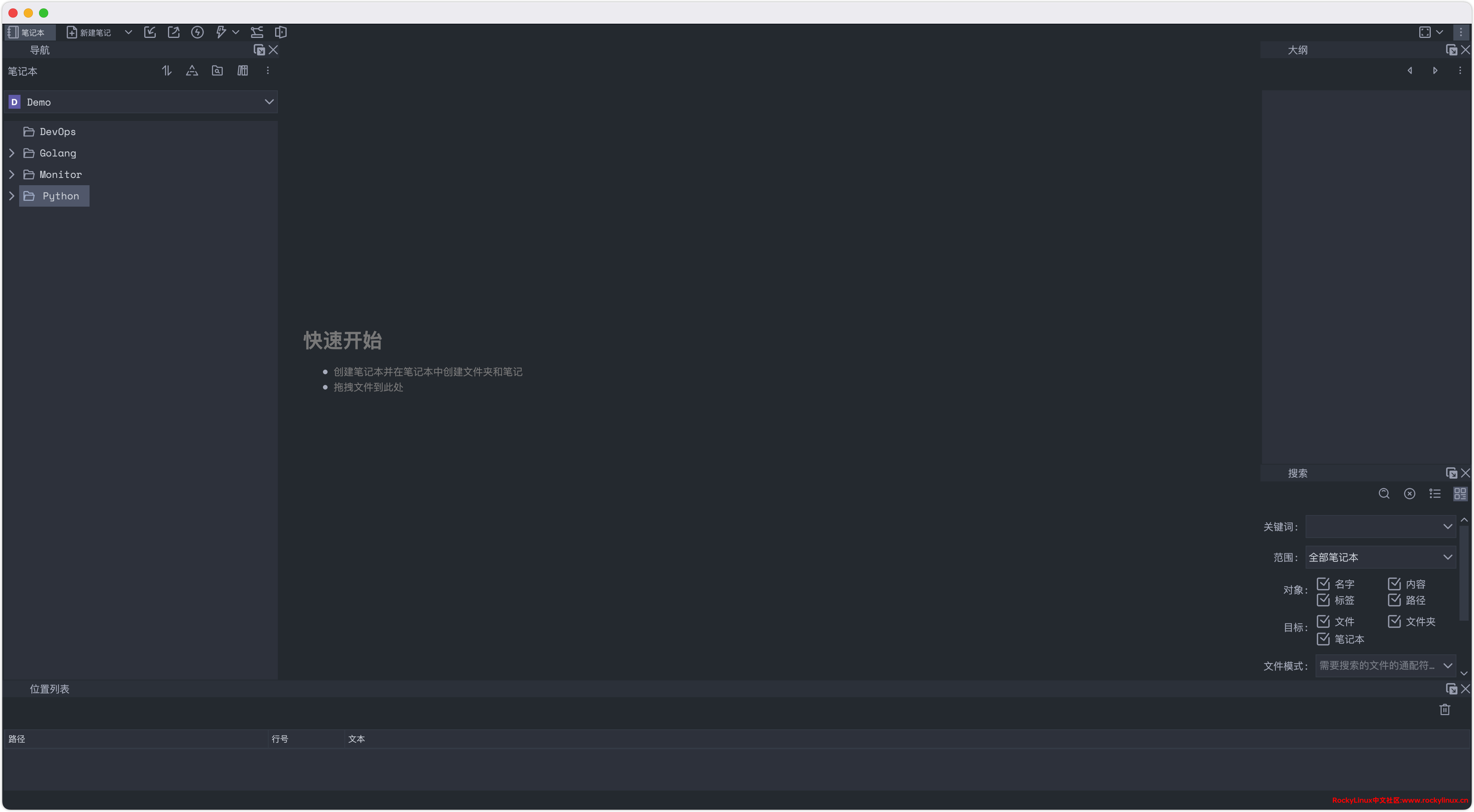Screen dimensions: 1474x812
Task: Click the 新建笔记 button
Action: pos(89,32)
